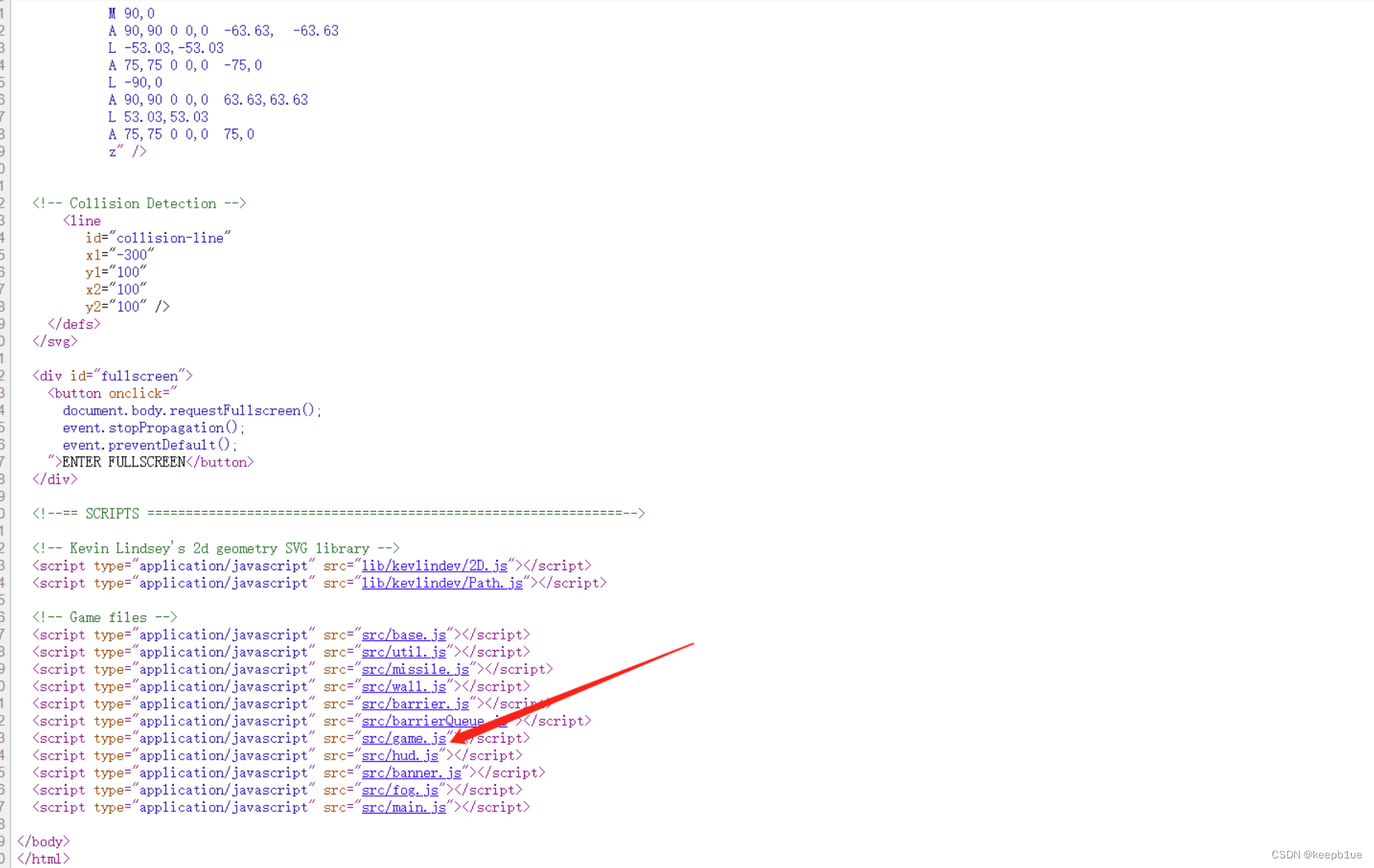Click the y1="100" attribute line

click(116, 272)
